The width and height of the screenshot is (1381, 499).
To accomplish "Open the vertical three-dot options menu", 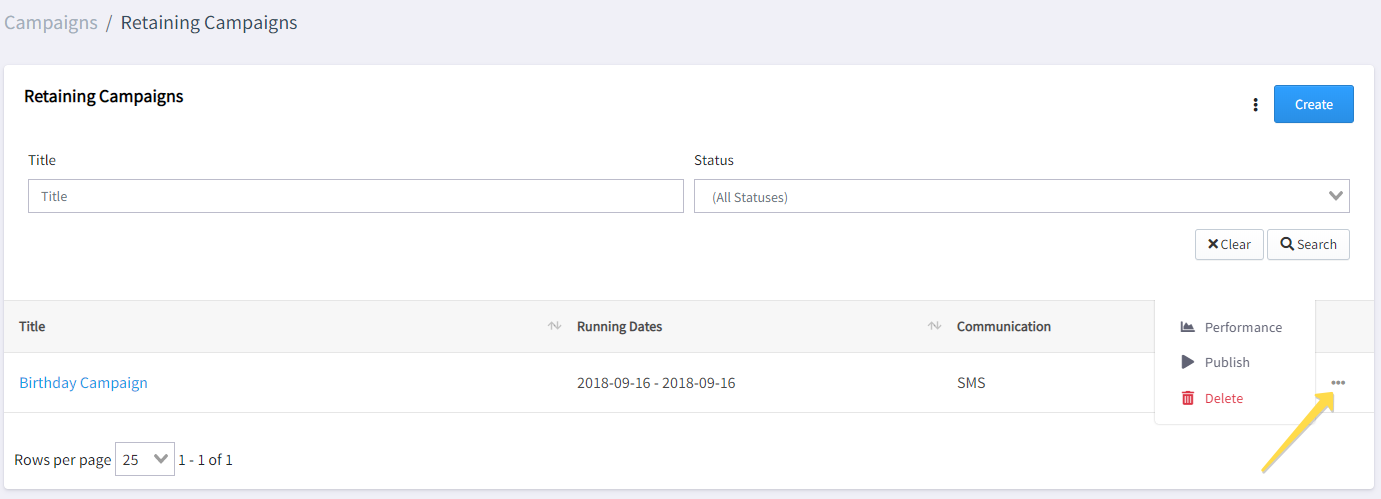I will (1256, 105).
